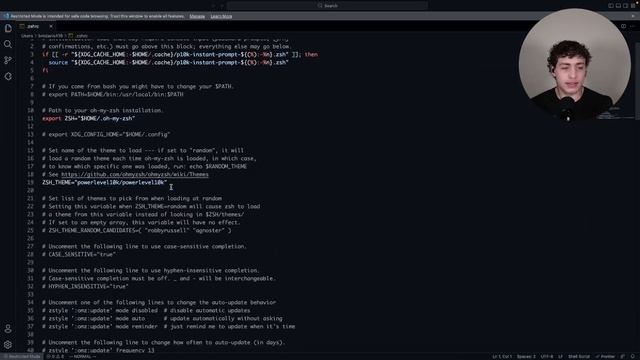Click the line and column status item

pos(502,357)
